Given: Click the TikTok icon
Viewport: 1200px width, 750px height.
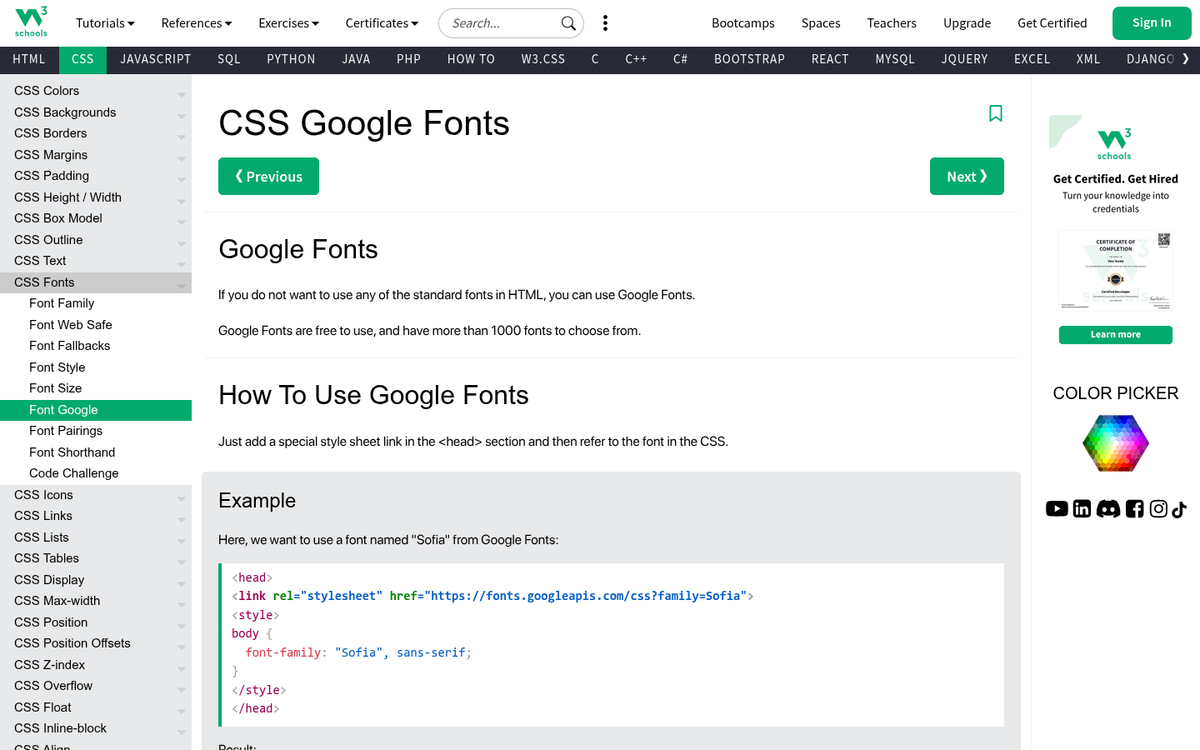Looking at the screenshot, I should point(1181,508).
